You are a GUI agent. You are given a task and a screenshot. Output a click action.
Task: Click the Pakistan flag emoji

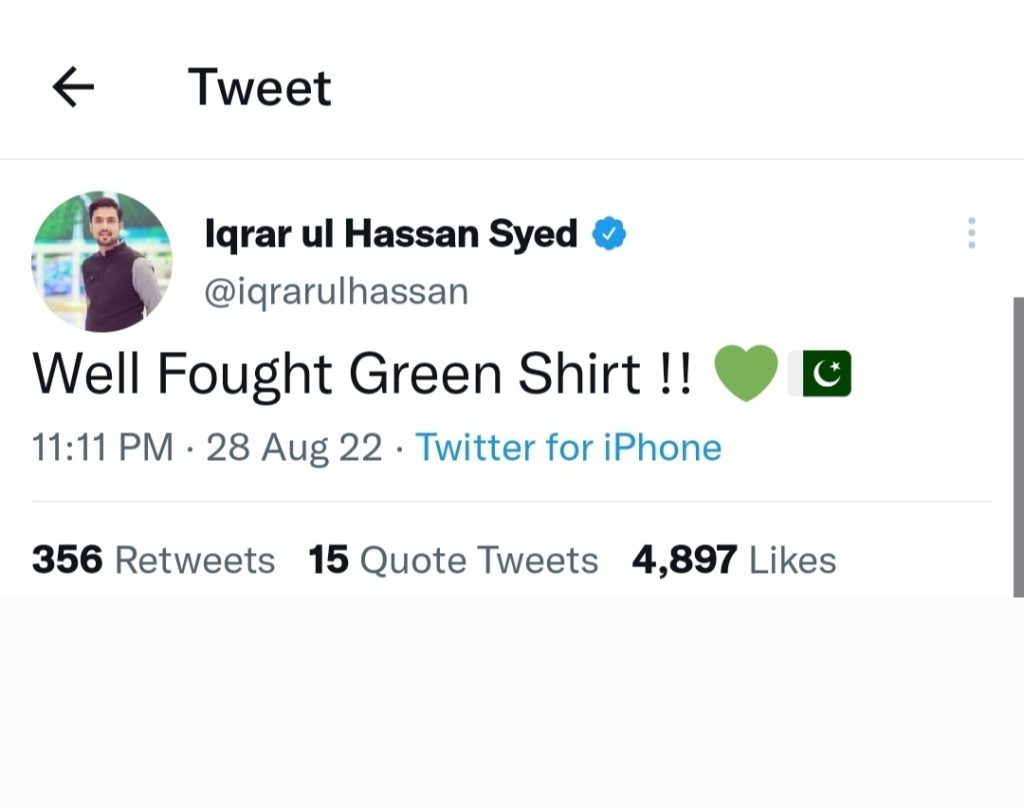coord(820,374)
